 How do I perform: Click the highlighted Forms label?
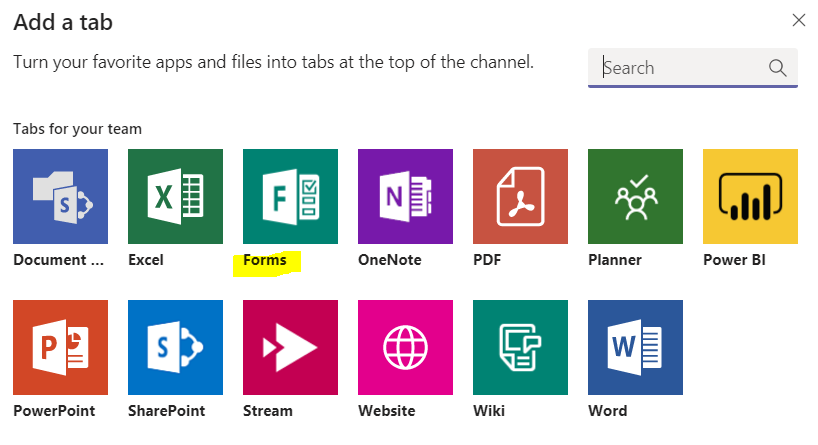(x=265, y=260)
